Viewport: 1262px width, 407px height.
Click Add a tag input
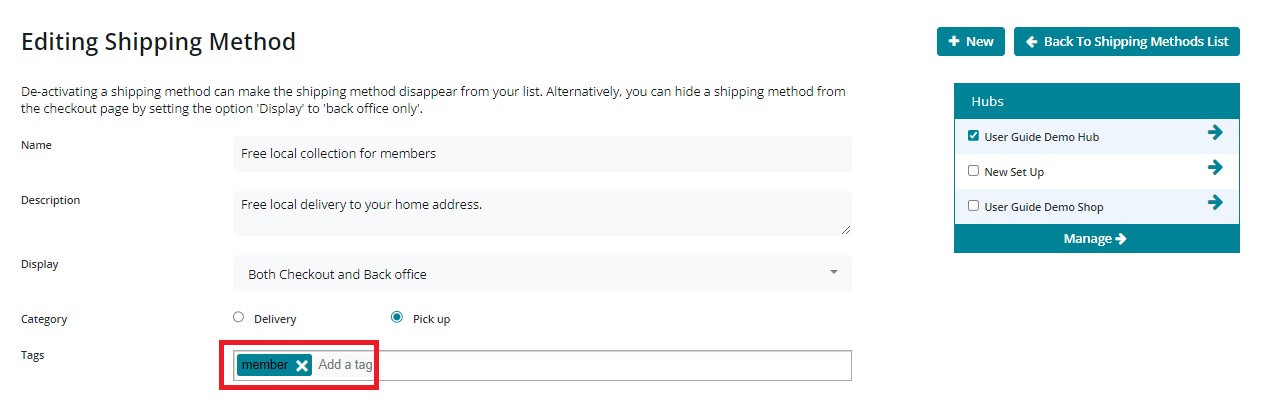[x=345, y=365]
